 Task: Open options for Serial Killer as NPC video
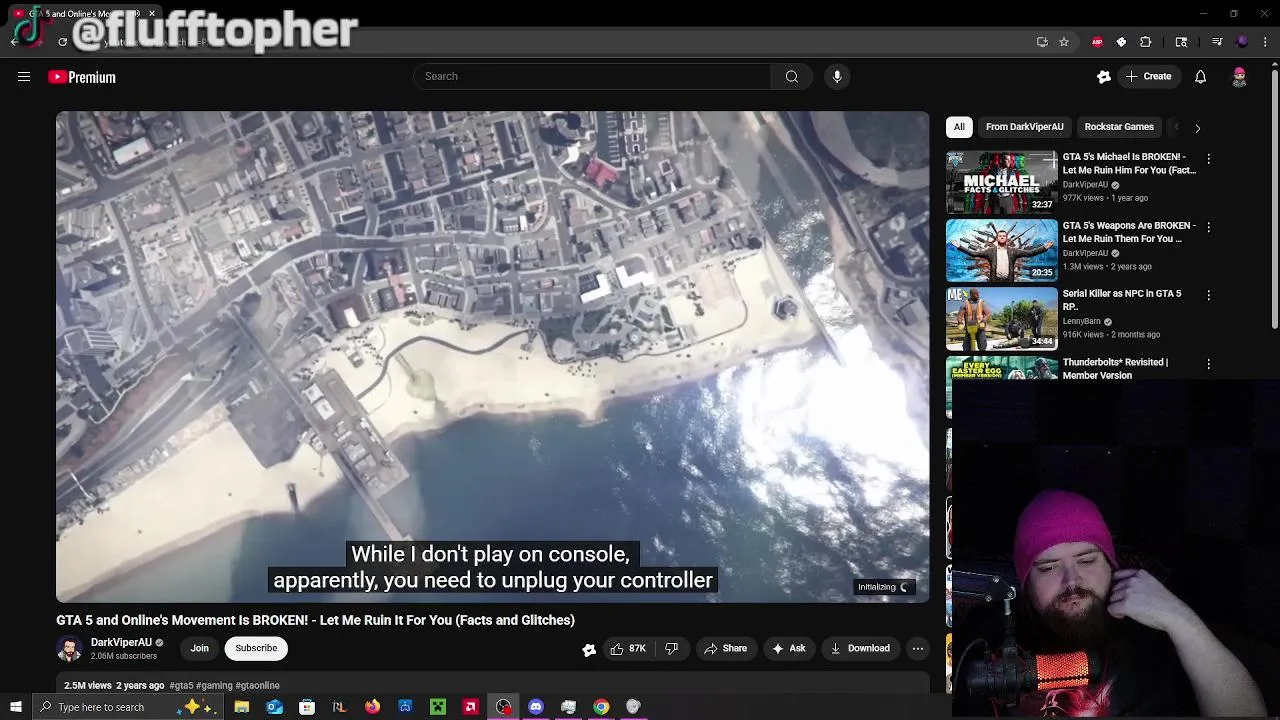(x=1208, y=295)
